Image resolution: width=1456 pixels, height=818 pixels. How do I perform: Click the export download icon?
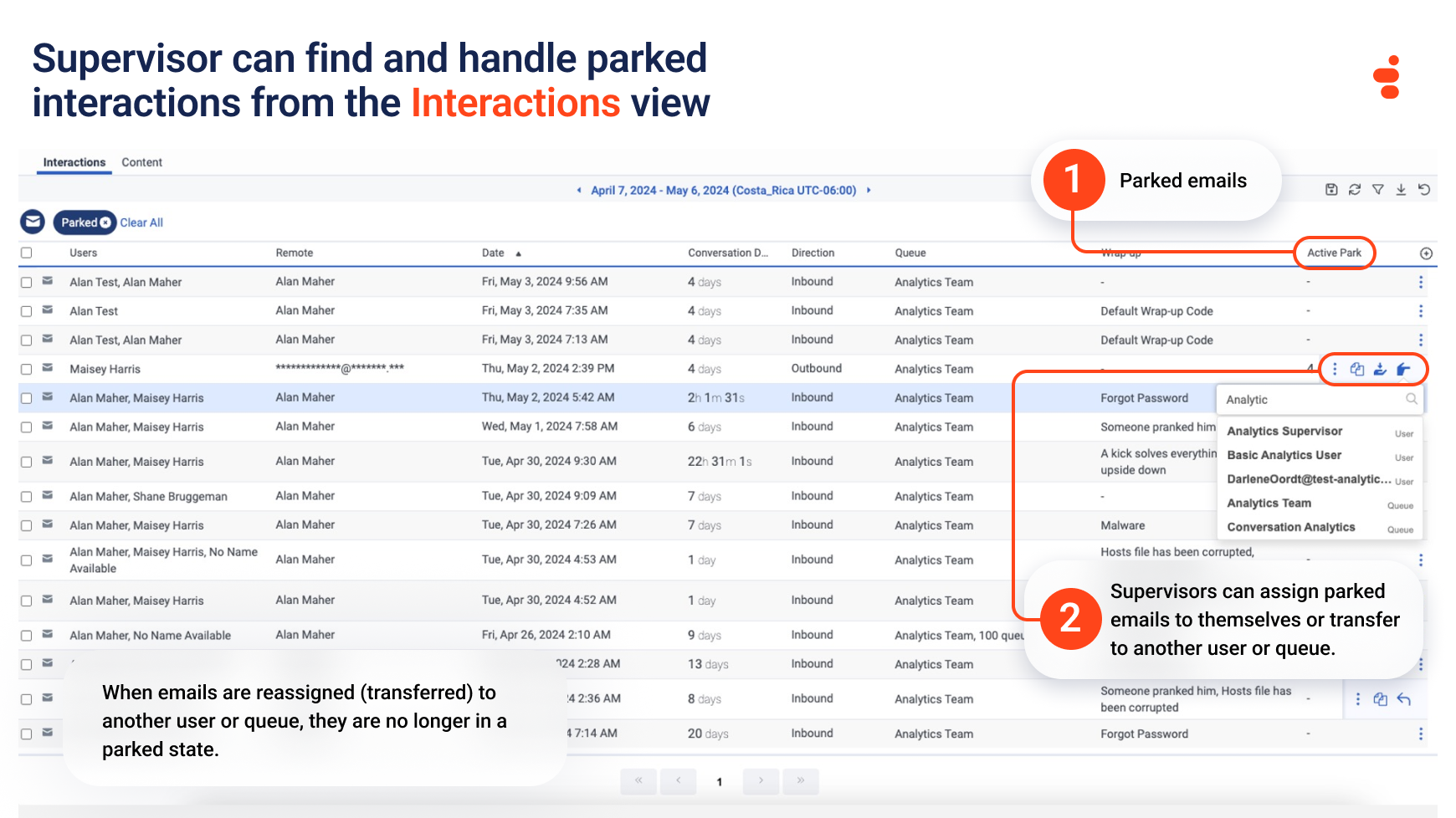tap(1401, 190)
